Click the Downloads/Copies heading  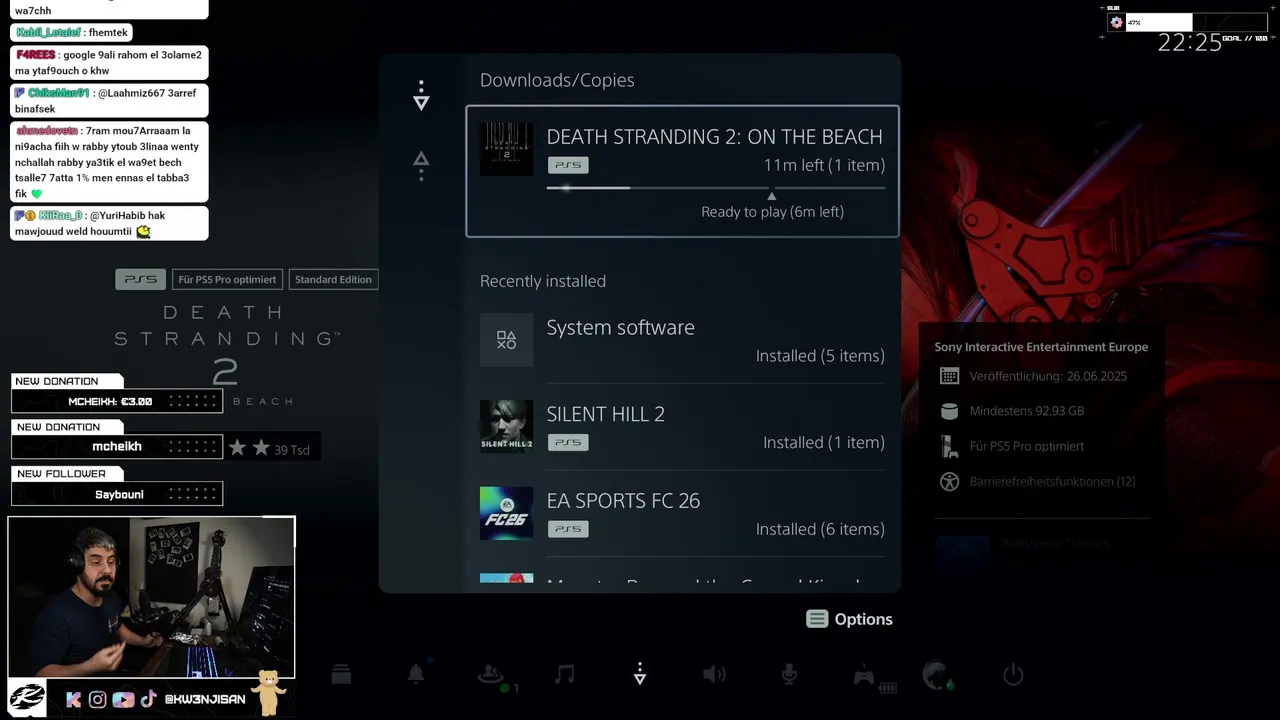(x=557, y=80)
